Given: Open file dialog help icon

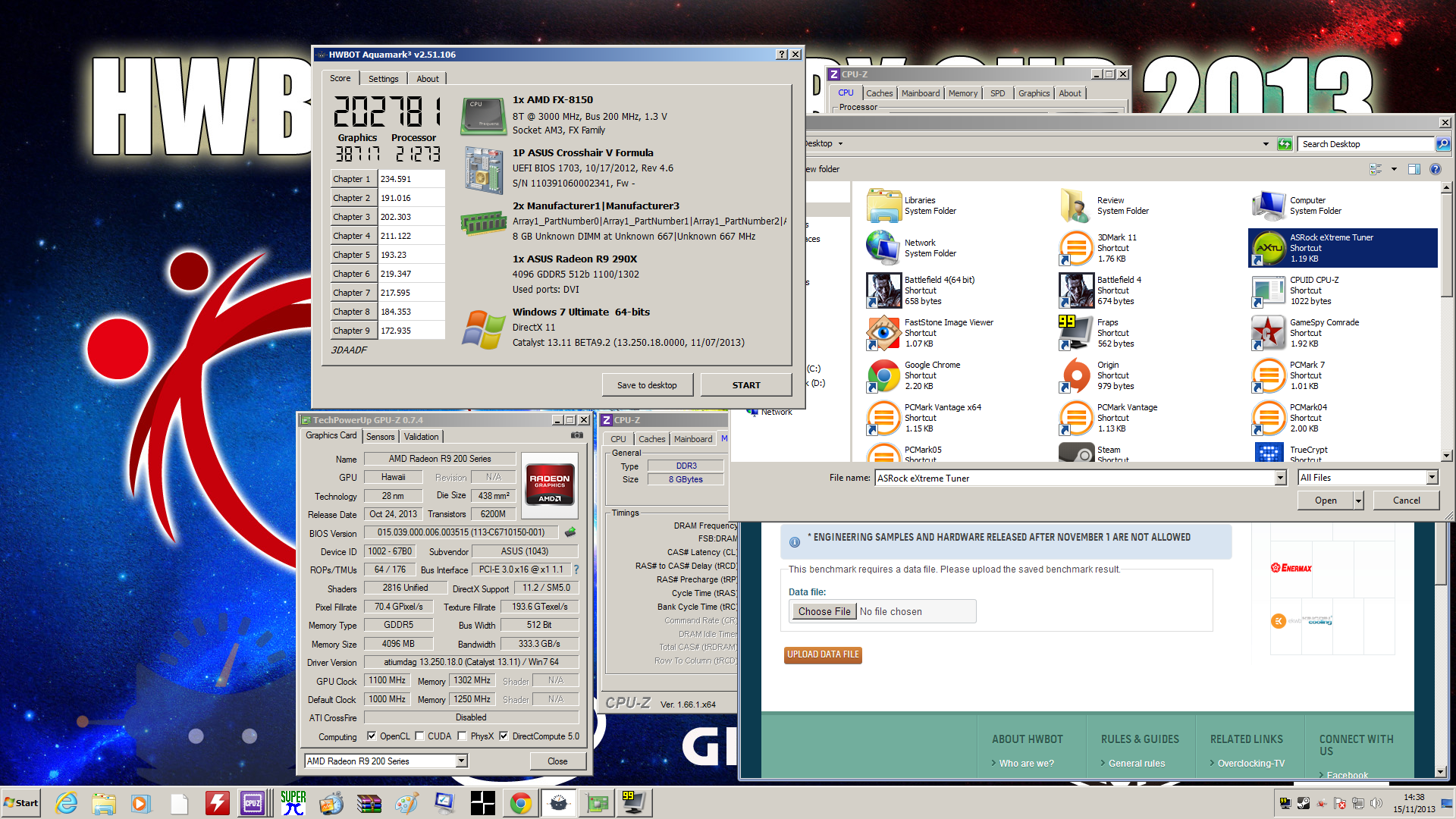Looking at the screenshot, I should coord(1436,169).
